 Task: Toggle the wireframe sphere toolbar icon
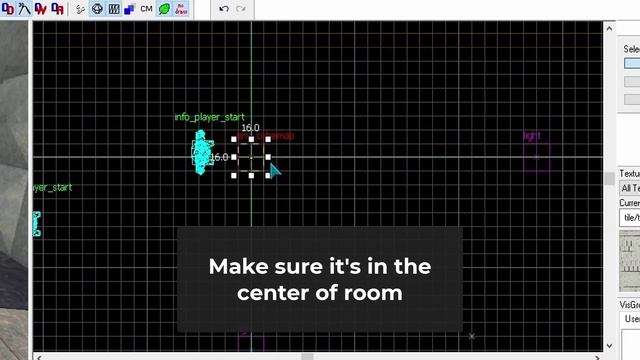tap(97, 9)
